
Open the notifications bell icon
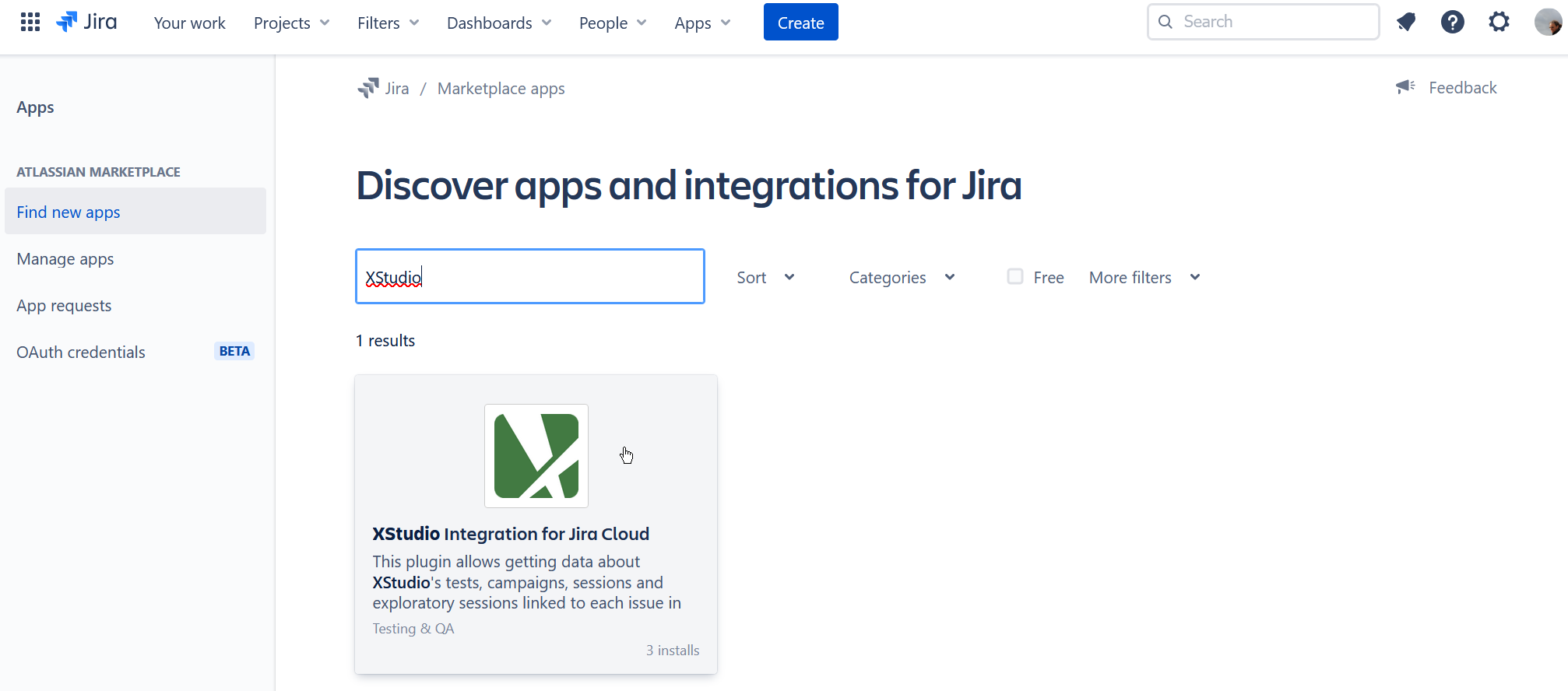click(1406, 22)
